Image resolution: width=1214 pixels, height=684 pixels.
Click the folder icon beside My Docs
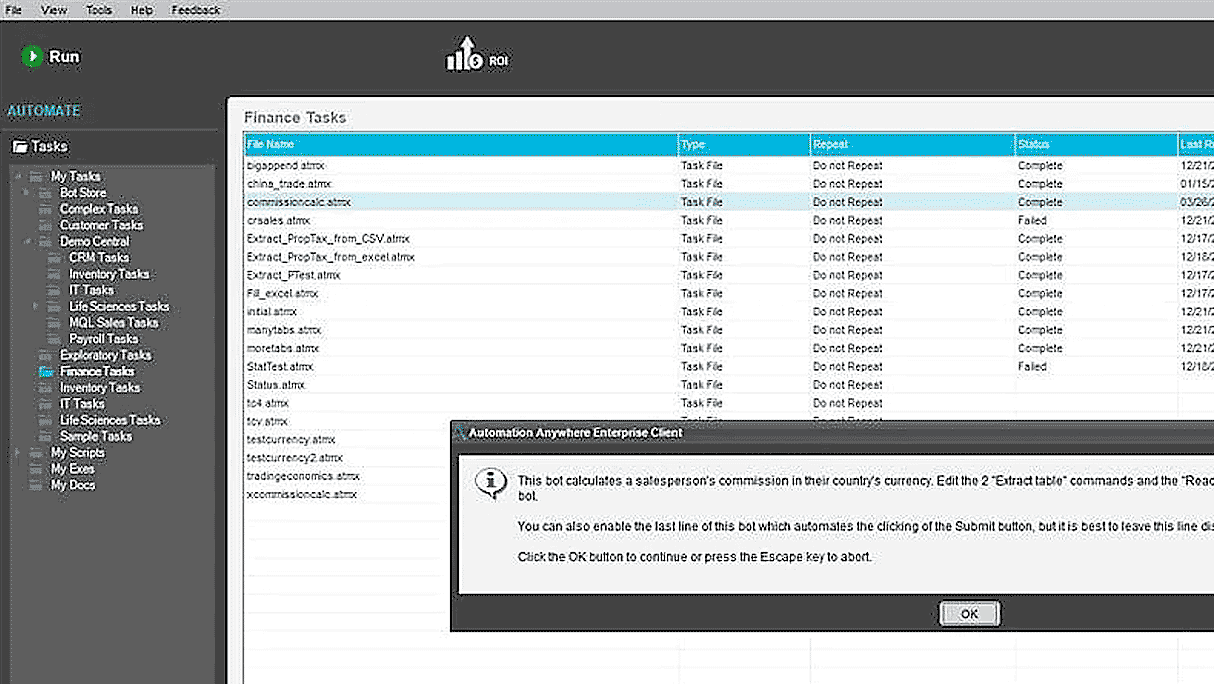tap(36, 485)
